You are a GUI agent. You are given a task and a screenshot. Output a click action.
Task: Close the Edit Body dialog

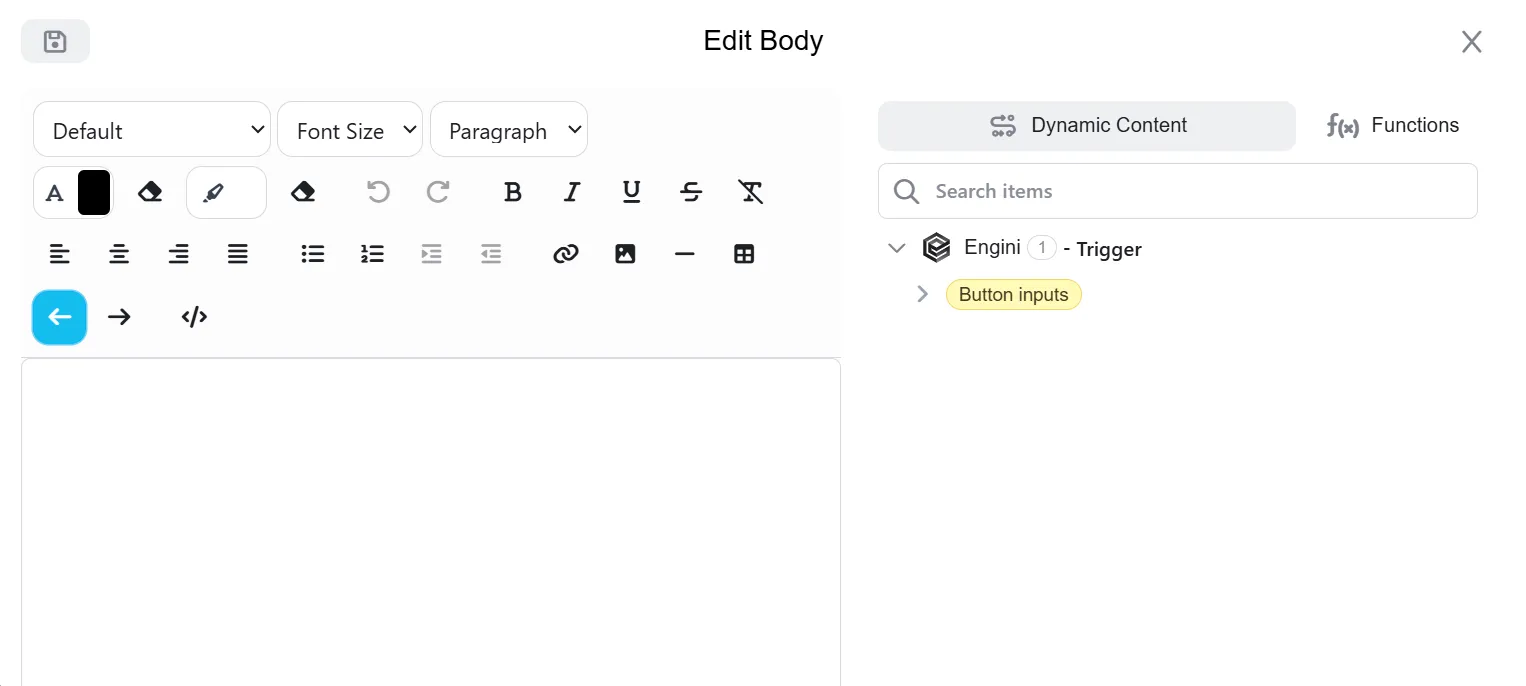(1471, 41)
